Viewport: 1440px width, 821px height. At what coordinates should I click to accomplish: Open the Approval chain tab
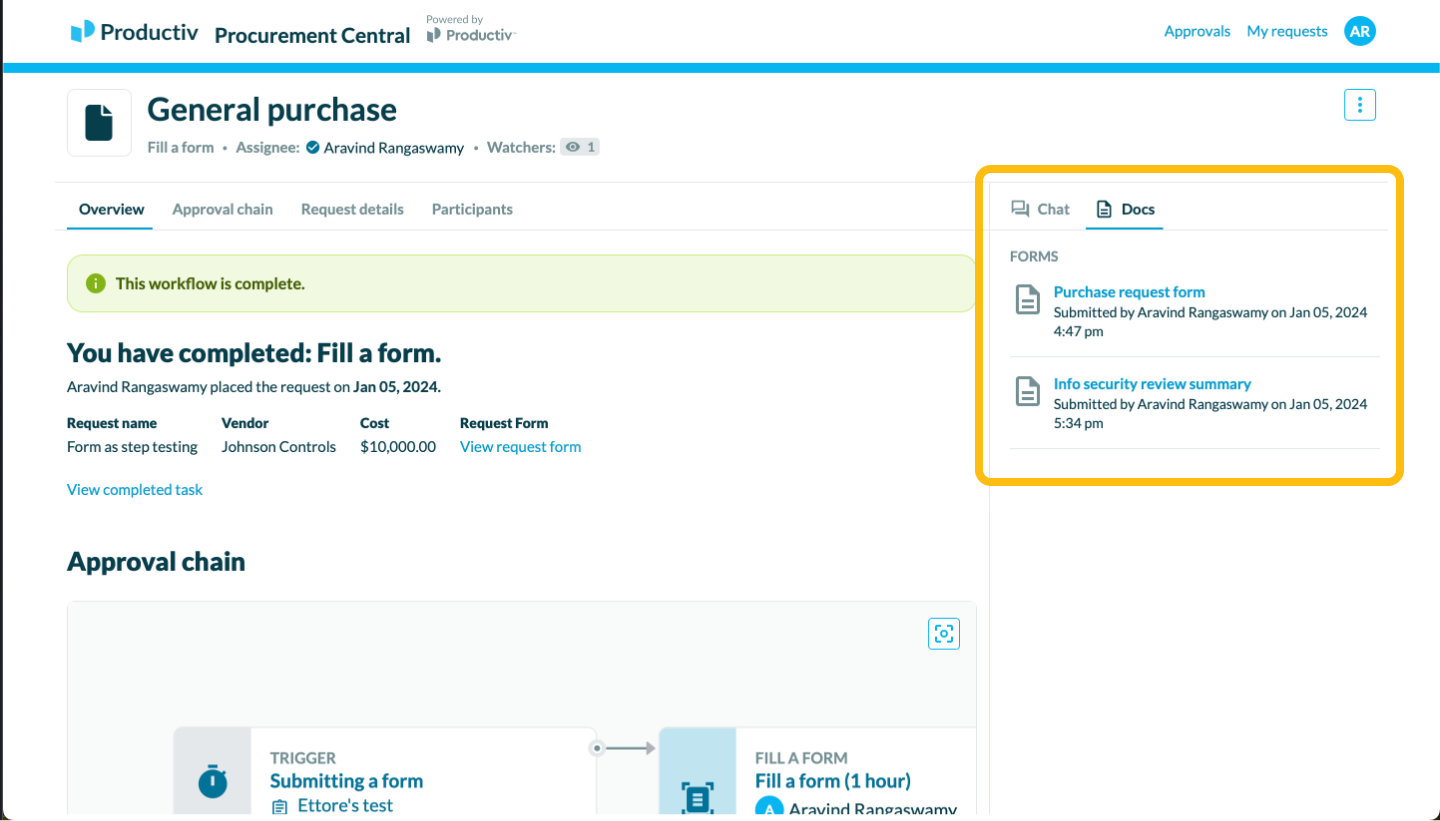coord(222,209)
